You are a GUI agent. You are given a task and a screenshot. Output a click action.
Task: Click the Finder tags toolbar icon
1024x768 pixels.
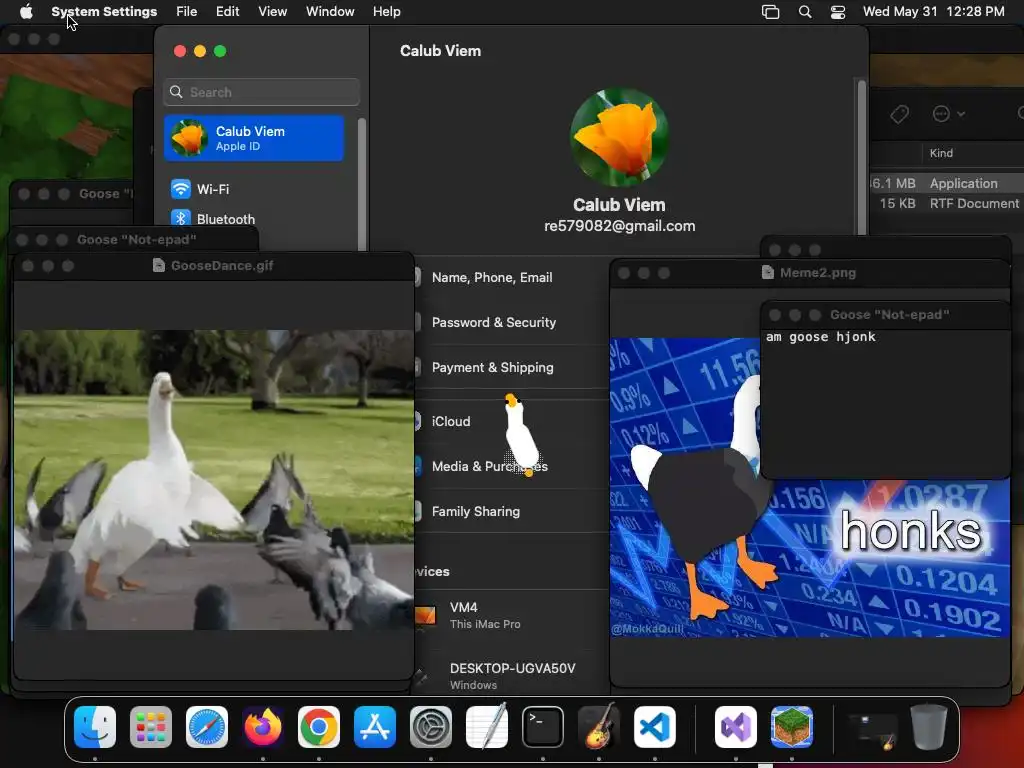coord(899,114)
